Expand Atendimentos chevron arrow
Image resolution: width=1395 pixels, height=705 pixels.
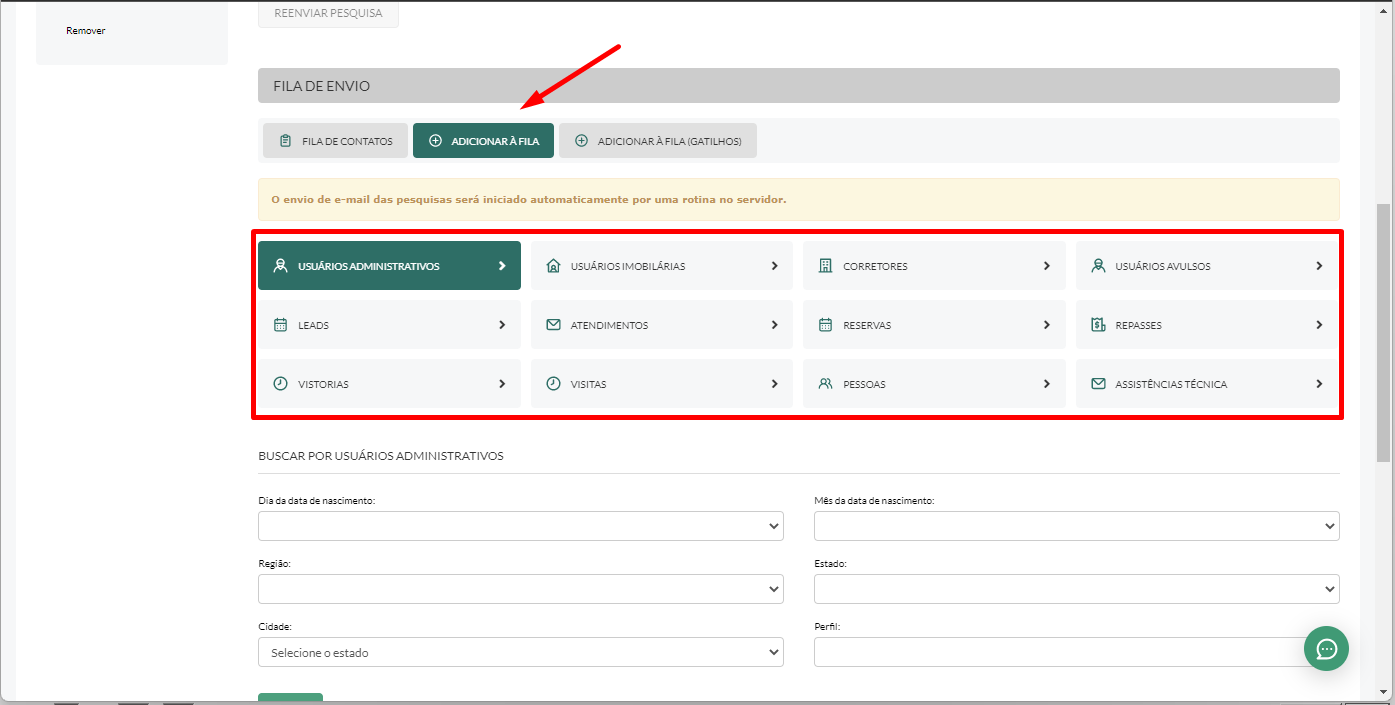click(x=775, y=325)
